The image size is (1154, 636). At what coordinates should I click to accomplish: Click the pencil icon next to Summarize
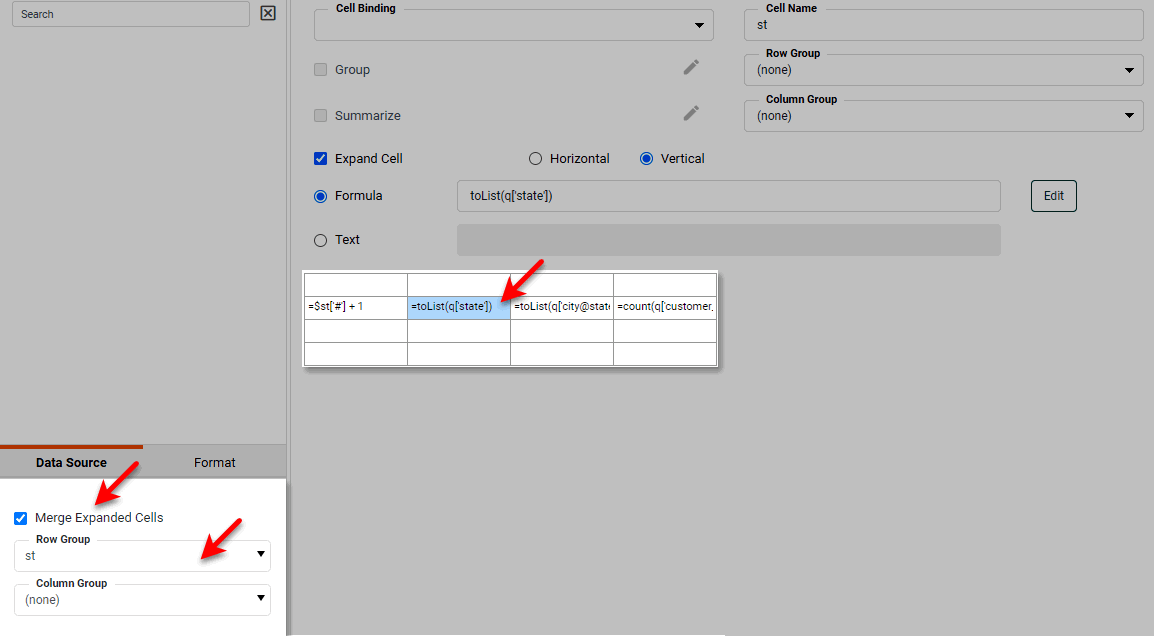coord(691,114)
